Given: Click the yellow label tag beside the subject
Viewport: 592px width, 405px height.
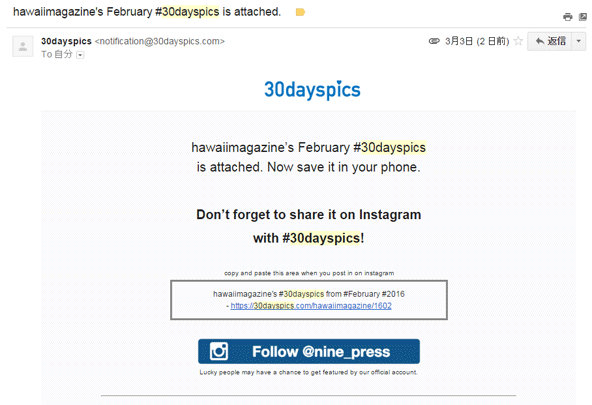Looking at the screenshot, I should 300,12.
